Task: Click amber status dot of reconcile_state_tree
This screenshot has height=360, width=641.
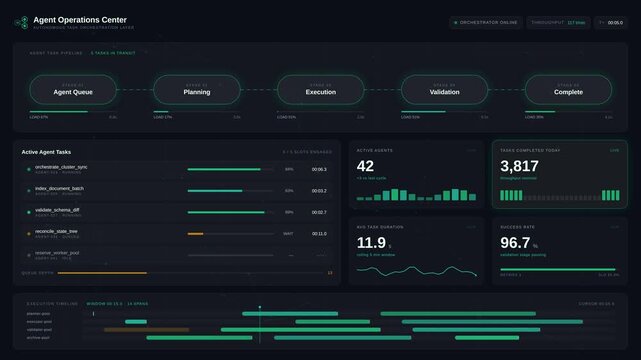Action: (x=29, y=234)
